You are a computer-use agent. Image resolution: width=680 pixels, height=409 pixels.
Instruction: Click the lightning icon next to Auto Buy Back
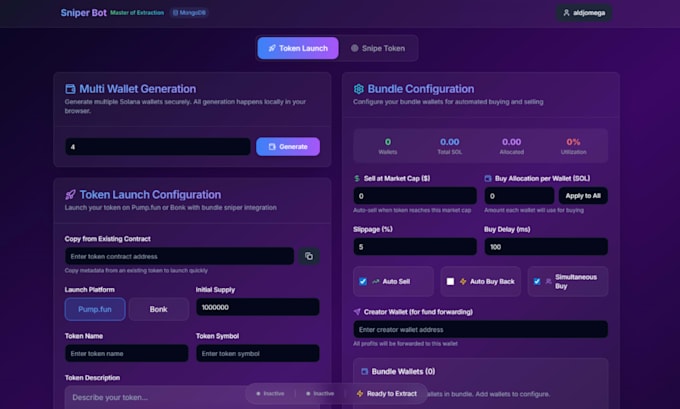point(463,281)
